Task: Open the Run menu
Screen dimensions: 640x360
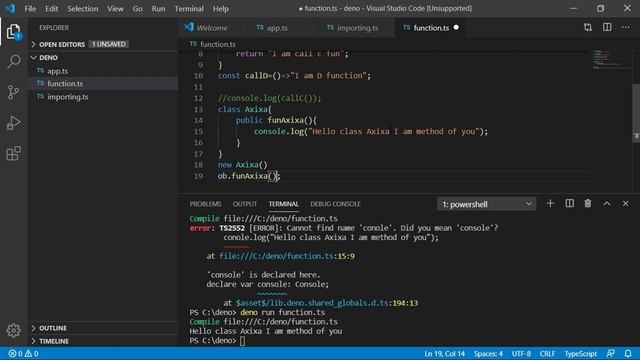Action: tap(158, 9)
